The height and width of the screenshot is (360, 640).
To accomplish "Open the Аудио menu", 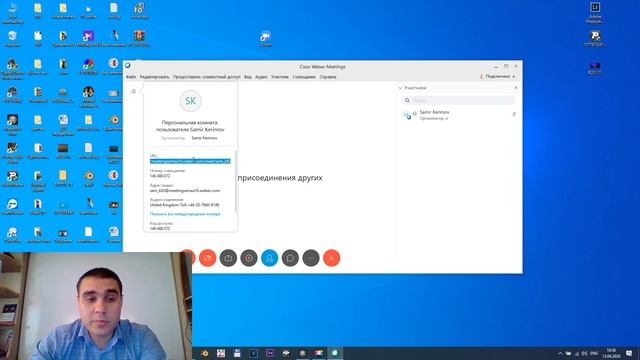I will 261,77.
